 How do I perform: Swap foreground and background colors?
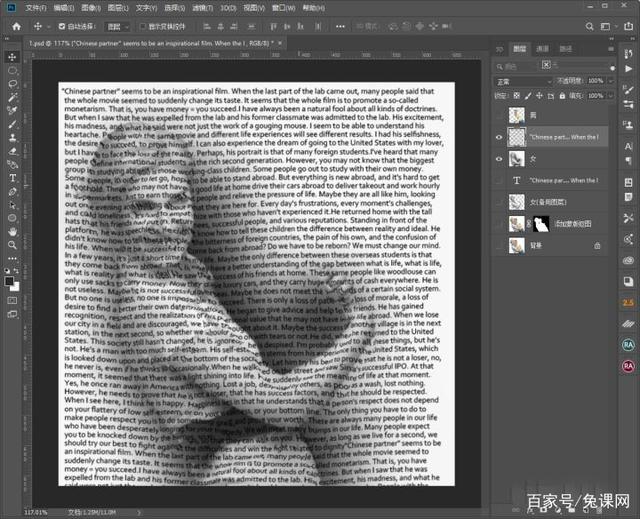point(17,271)
